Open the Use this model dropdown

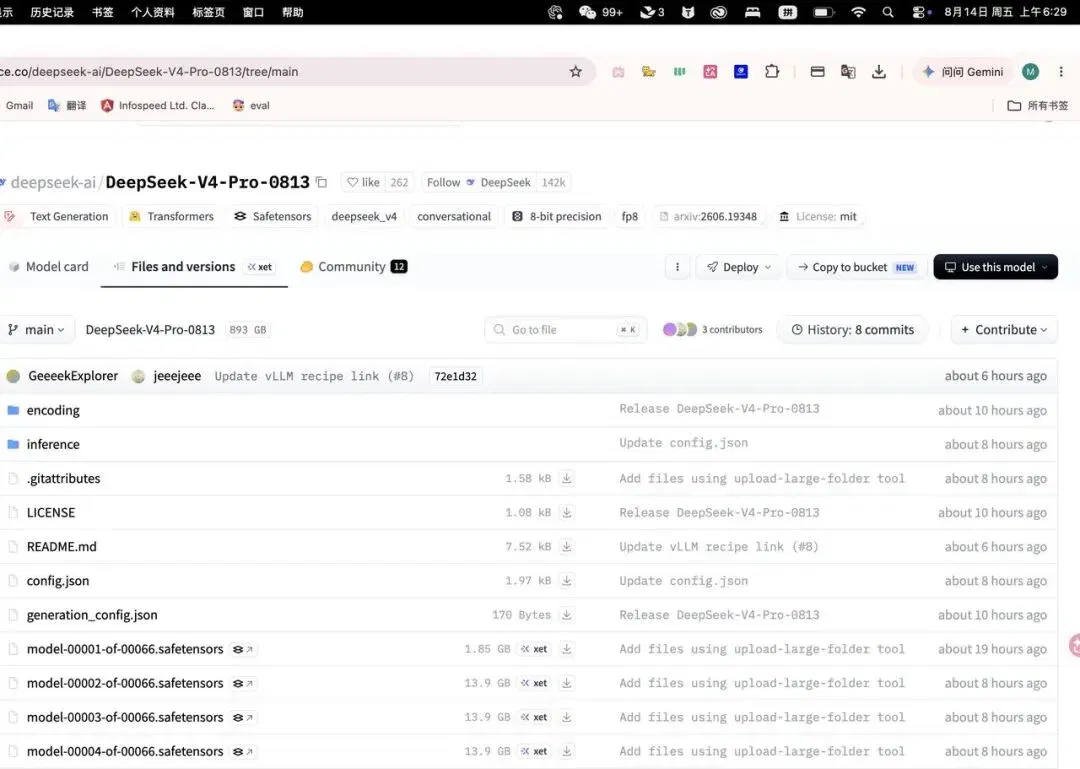tap(995, 267)
